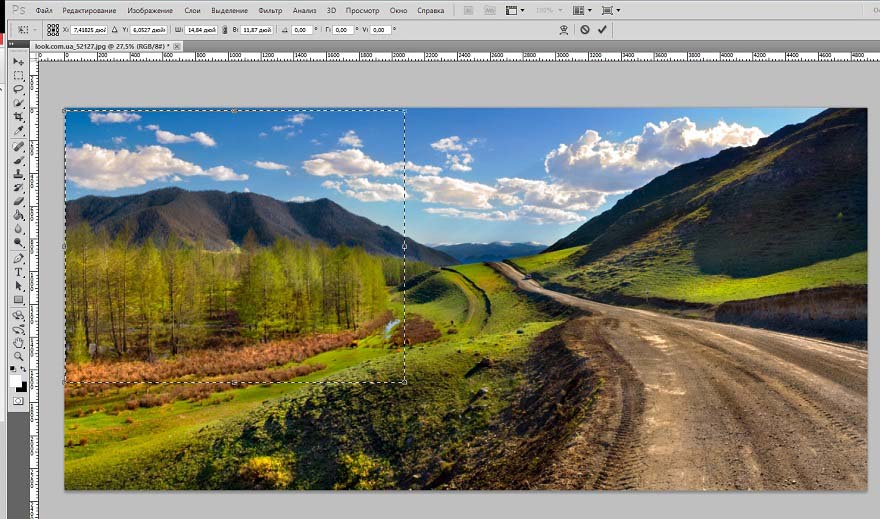Cancel transform with the circle-slash button
Screen dimensions: 880x519
coord(585,30)
